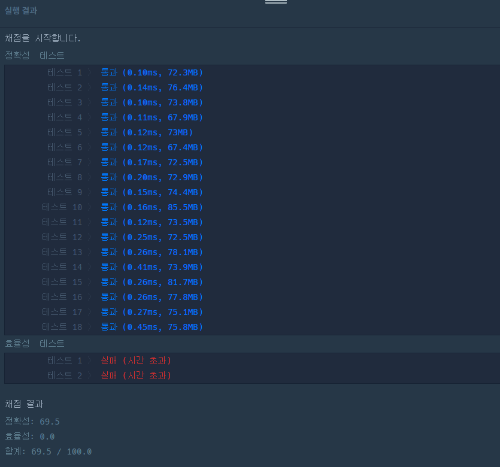This screenshot has width=500, height=467.
Task: Select 테스트 1 result 0.10ms, 72.3MB
Action: coord(152,72)
